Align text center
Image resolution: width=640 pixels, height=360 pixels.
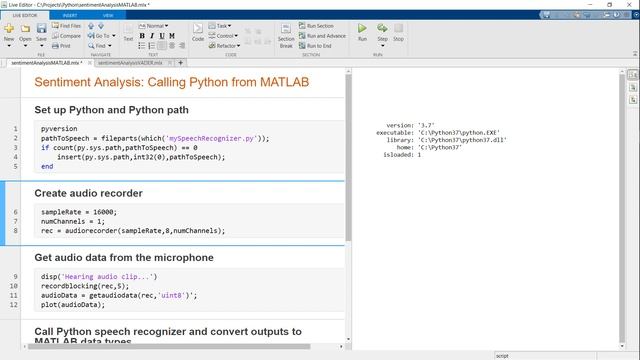pyautogui.click(x=172, y=46)
